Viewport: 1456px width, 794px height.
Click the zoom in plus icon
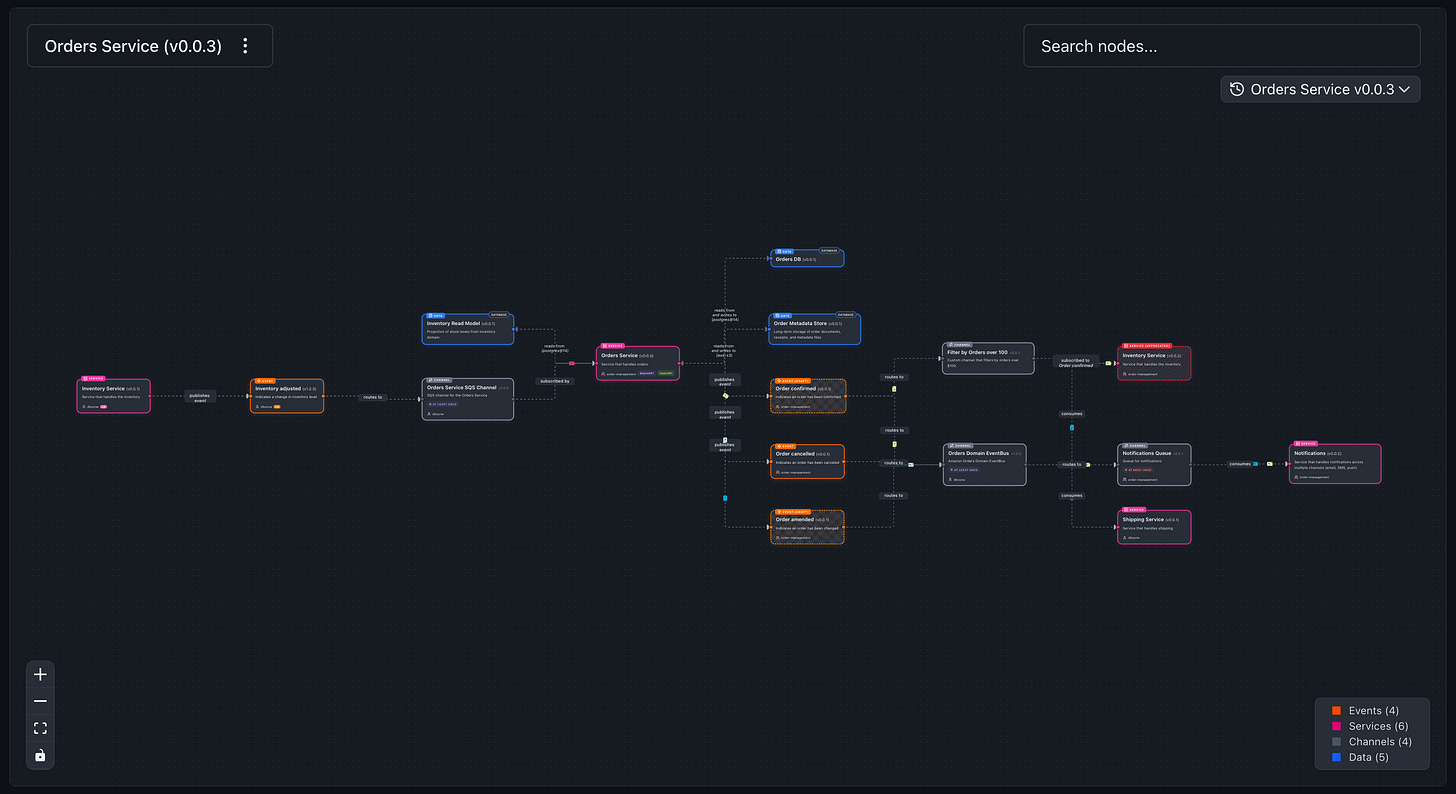click(x=41, y=674)
